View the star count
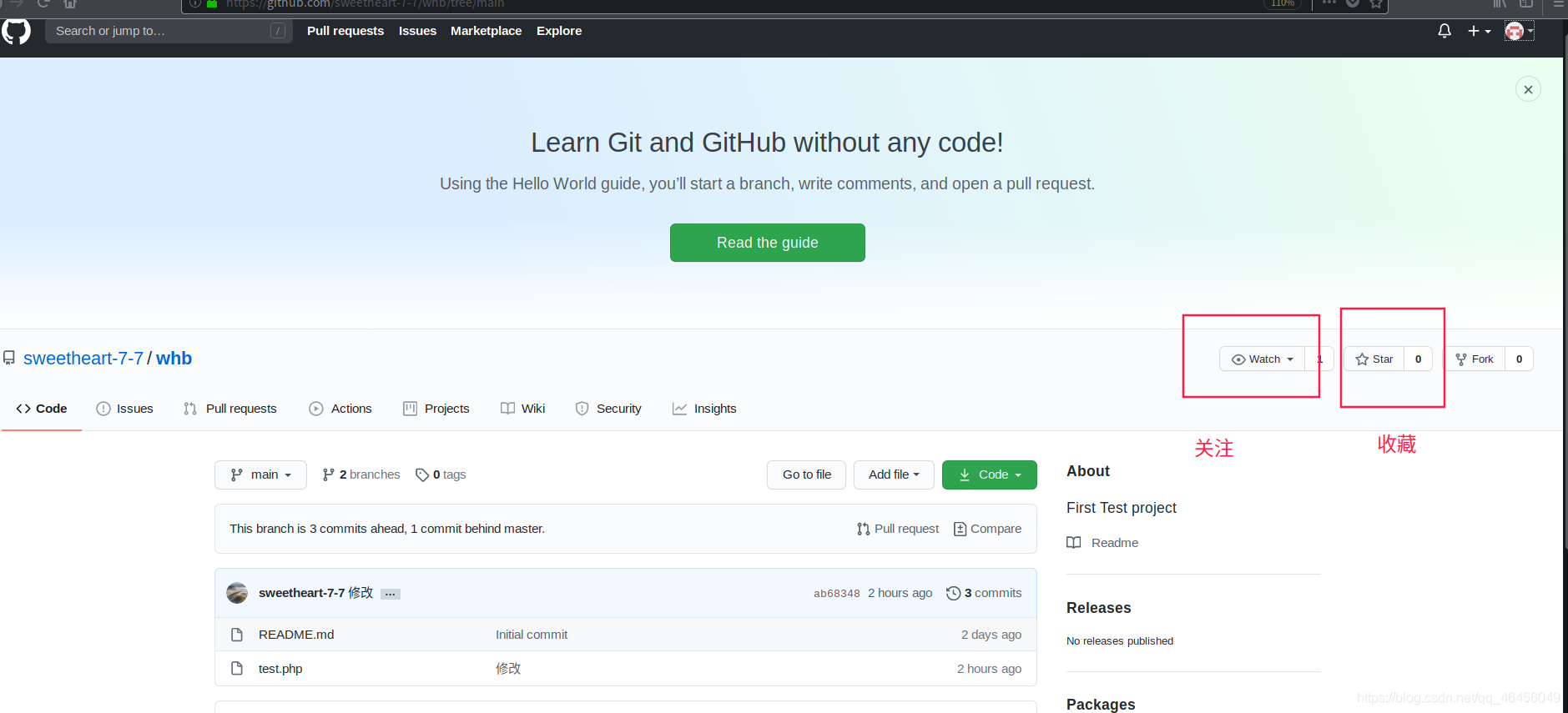 click(1418, 359)
